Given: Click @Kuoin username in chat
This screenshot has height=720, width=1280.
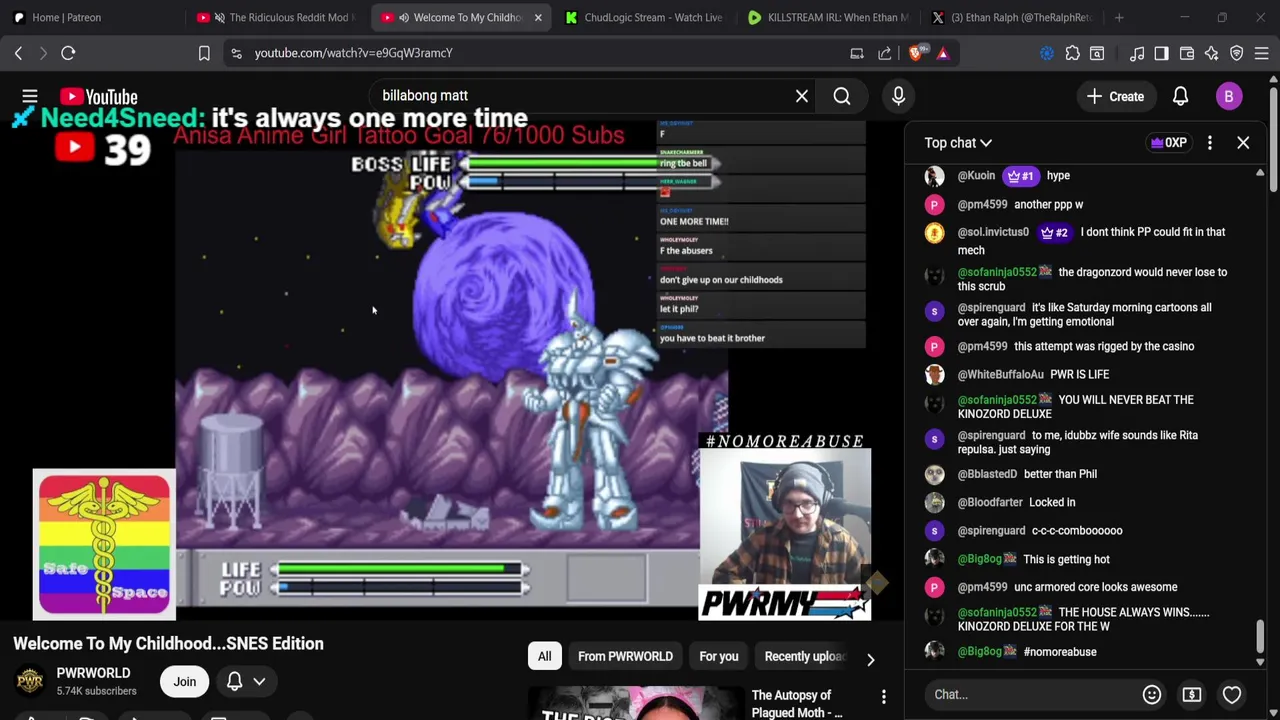Looking at the screenshot, I should tap(976, 176).
